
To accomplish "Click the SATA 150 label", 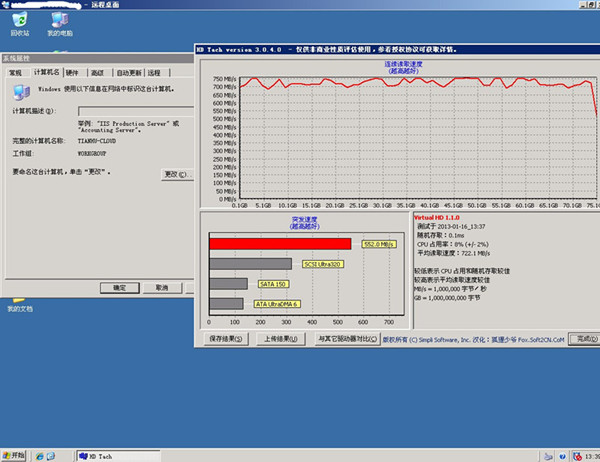I will tap(273, 284).
